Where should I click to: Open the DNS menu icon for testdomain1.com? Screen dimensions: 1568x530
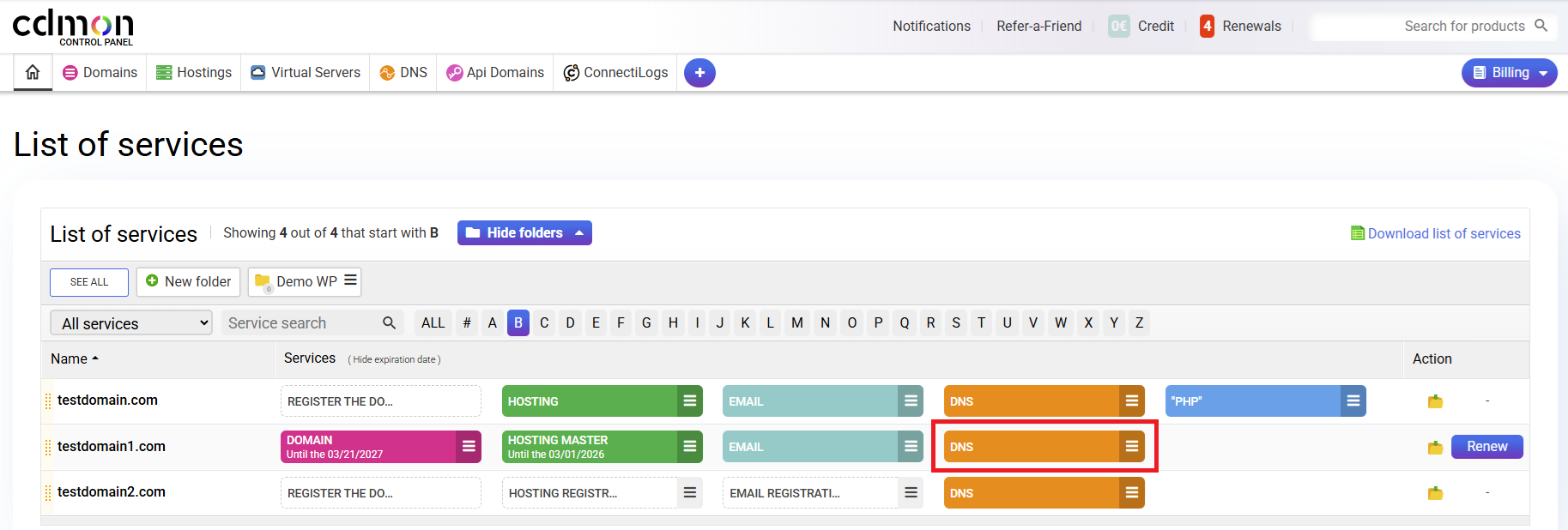click(x=1132, y=447)
